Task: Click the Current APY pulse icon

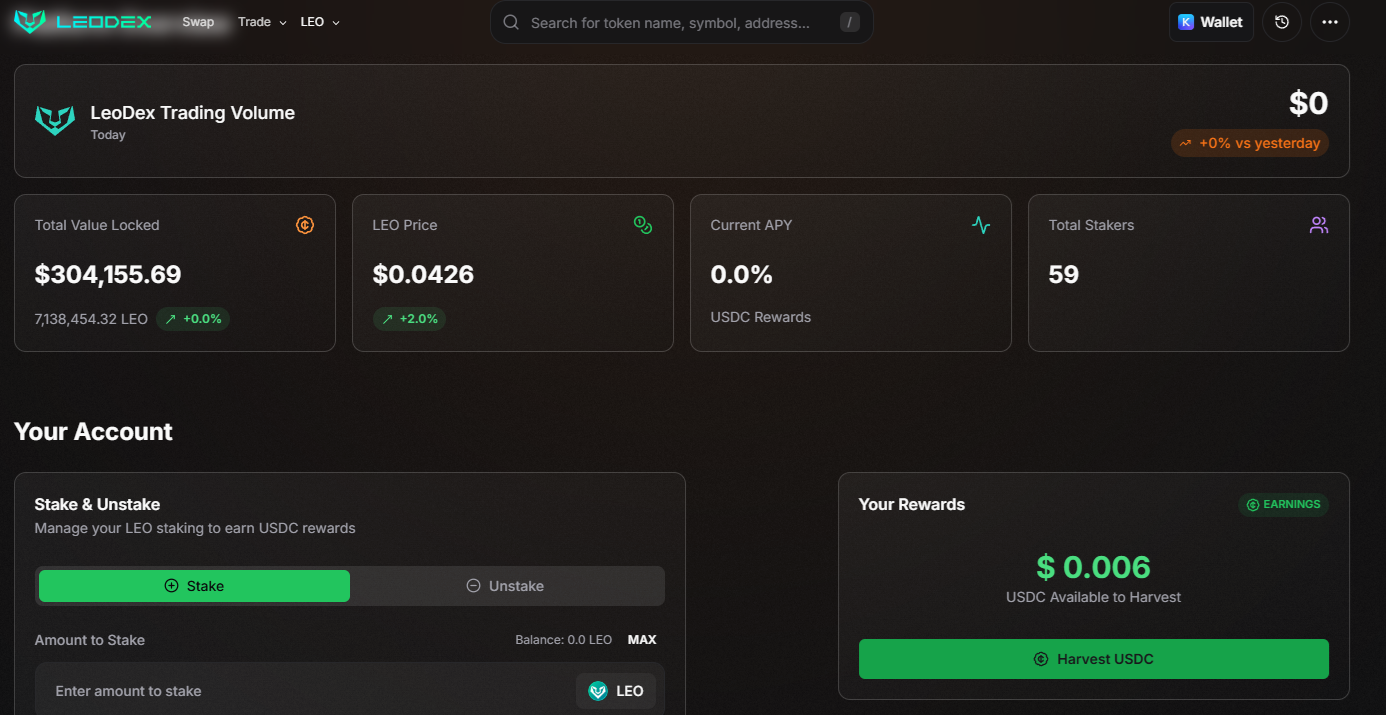Action: pos(981,225)
